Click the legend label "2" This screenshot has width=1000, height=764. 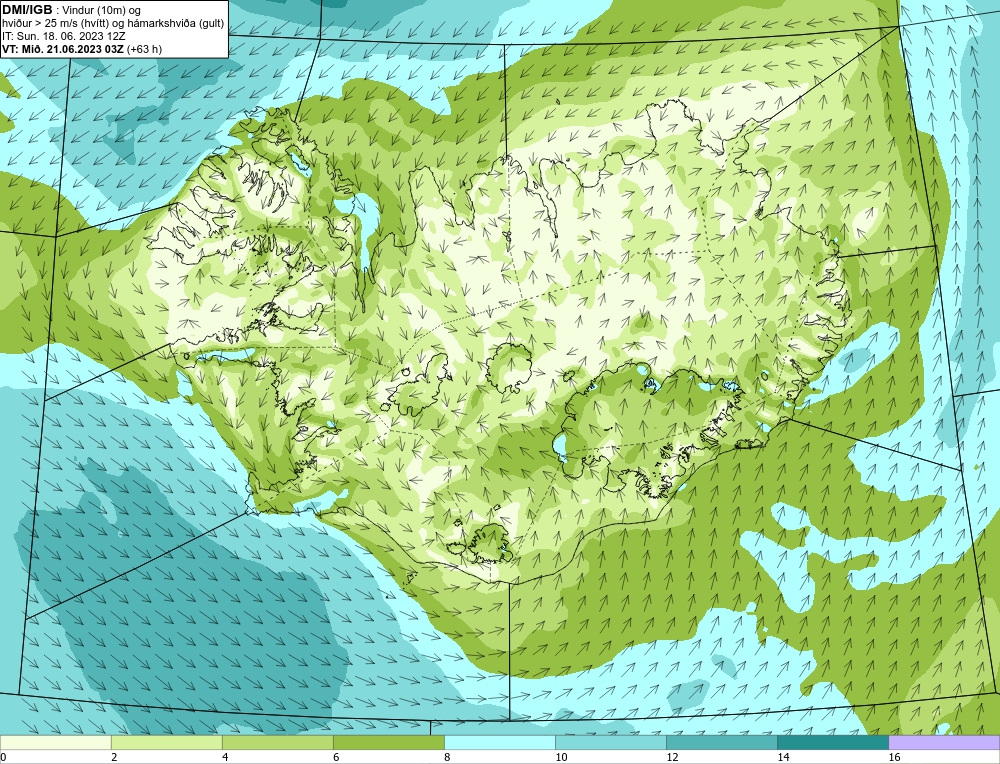coord(114,757)
